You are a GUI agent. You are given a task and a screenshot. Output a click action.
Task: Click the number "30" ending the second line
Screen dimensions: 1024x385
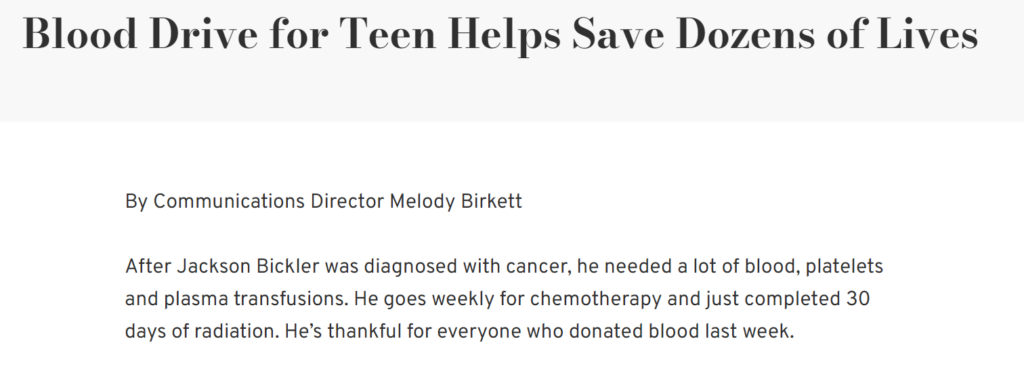858,299
